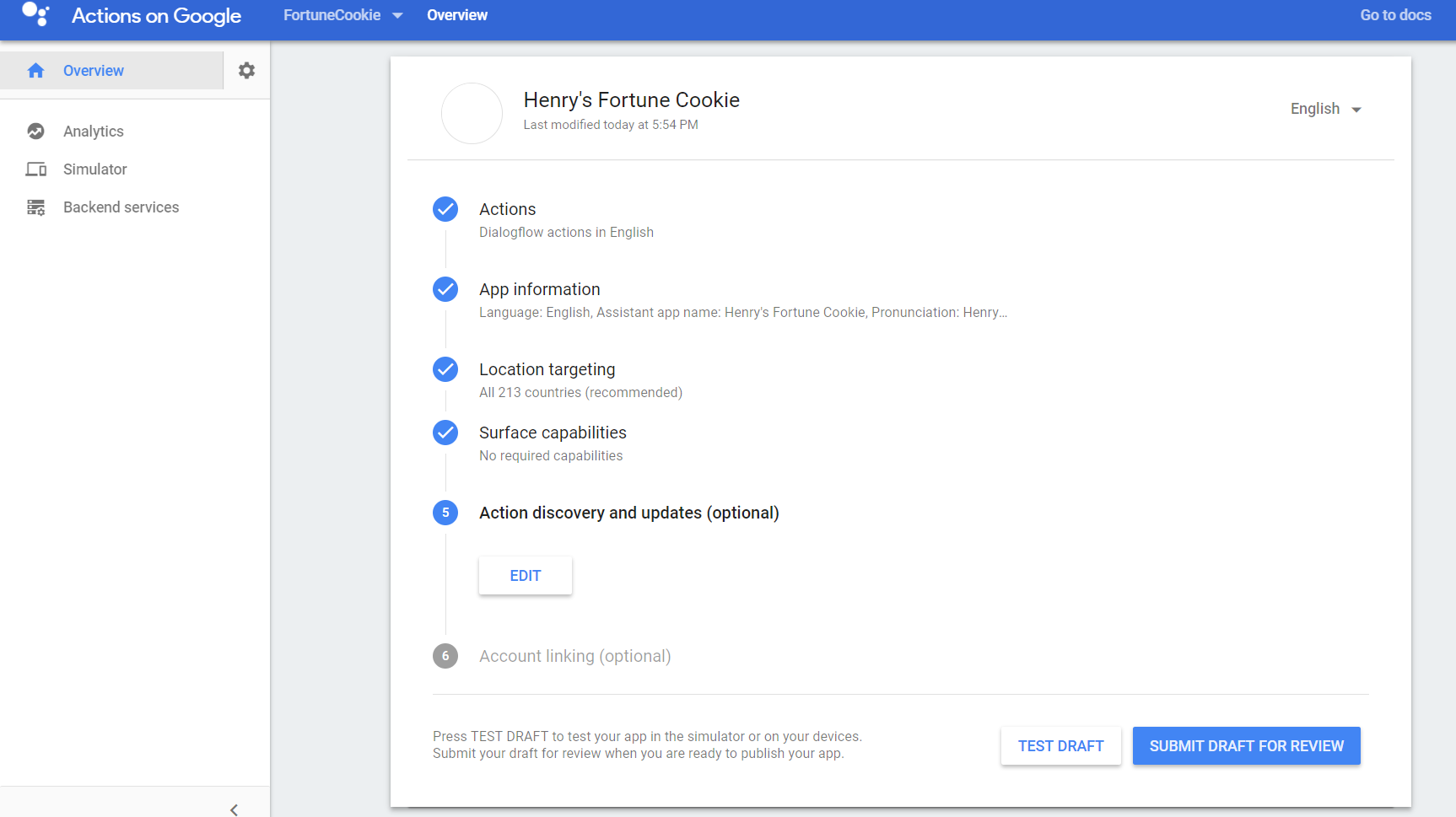
Task: Expand the Surface capabilities step
Action: pos(553,433)
